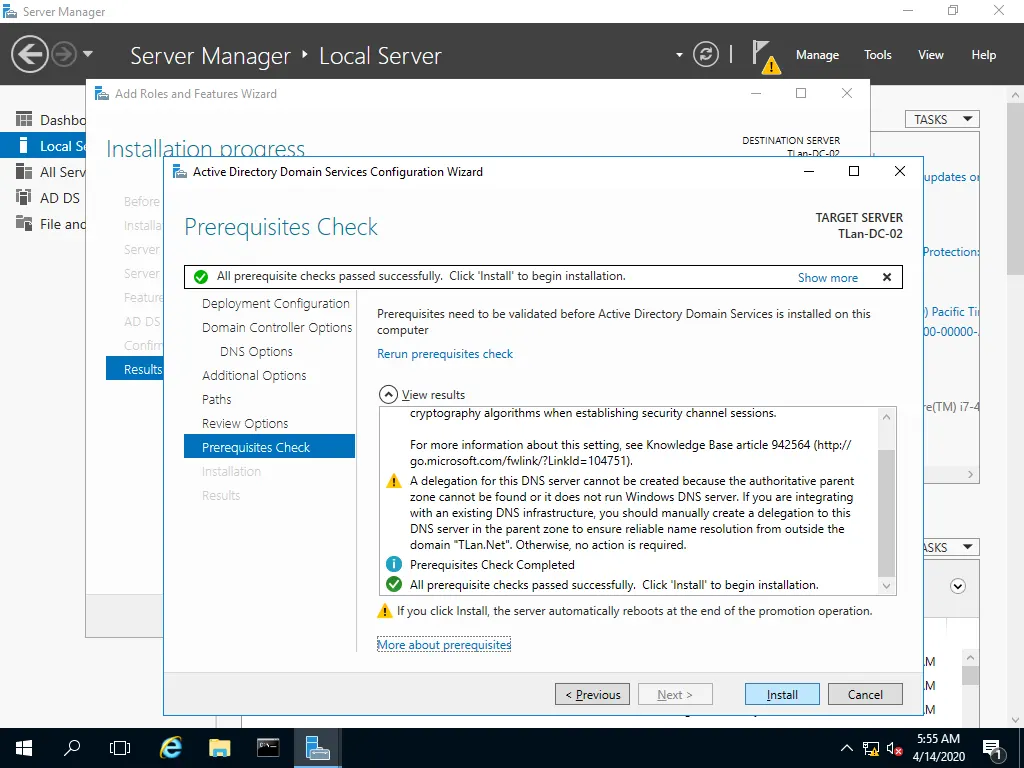This screenshot has height=768, width=1024.
Task: Click the All Servers sidebar icon
Action: pos(24,172)
